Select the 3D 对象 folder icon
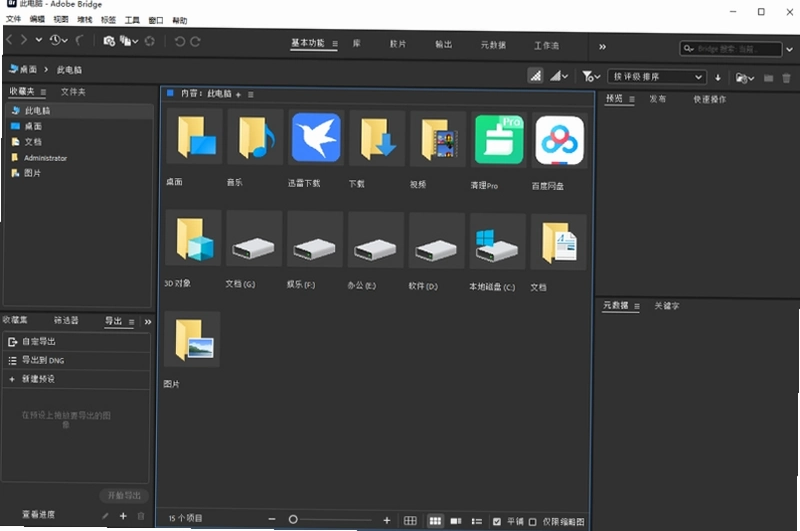This screenshot has width=800, height=531. point(193,238)
